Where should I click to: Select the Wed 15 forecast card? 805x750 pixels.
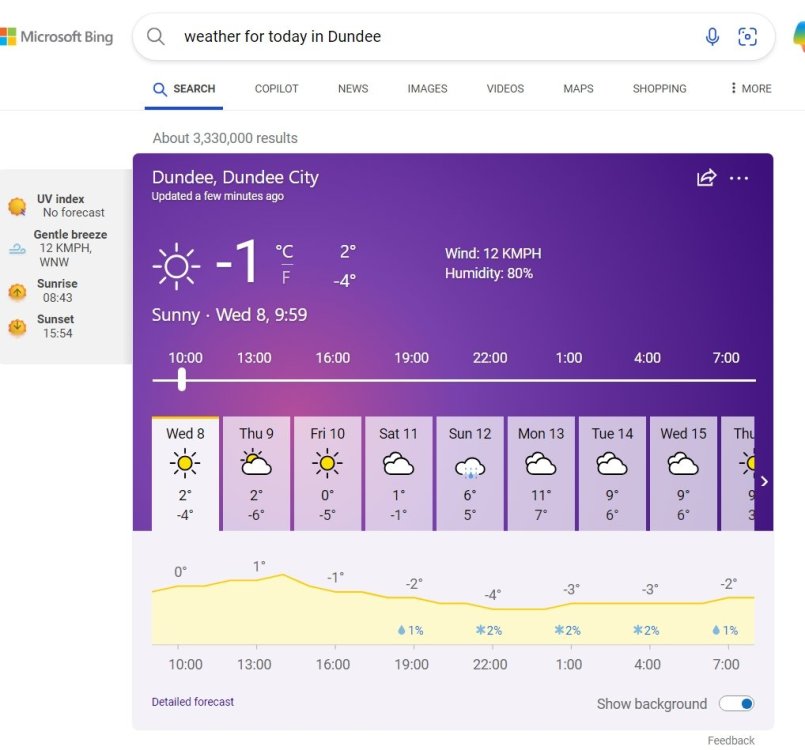(683, 473)
